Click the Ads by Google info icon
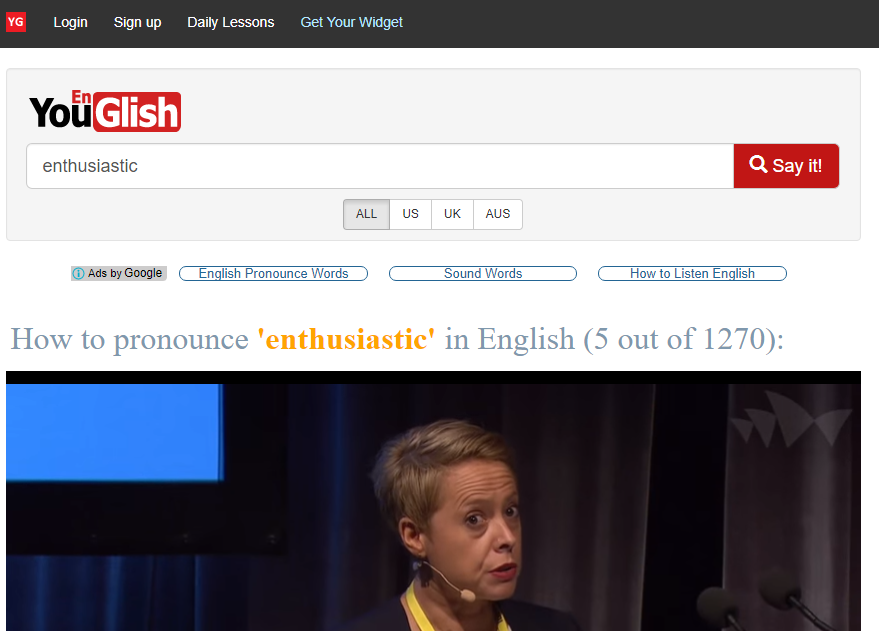 tap(78, 273)
